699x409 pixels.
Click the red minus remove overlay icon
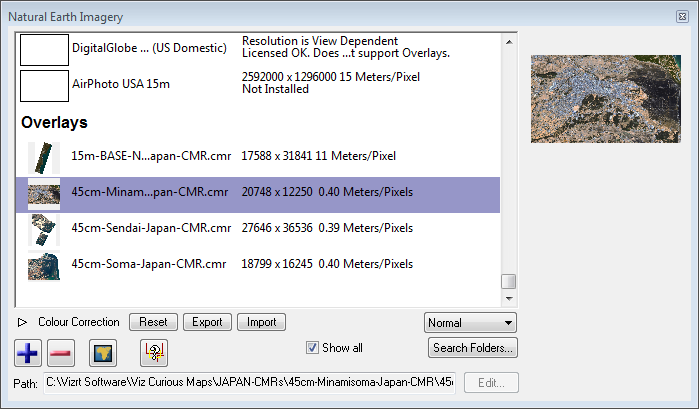[60, 352]
